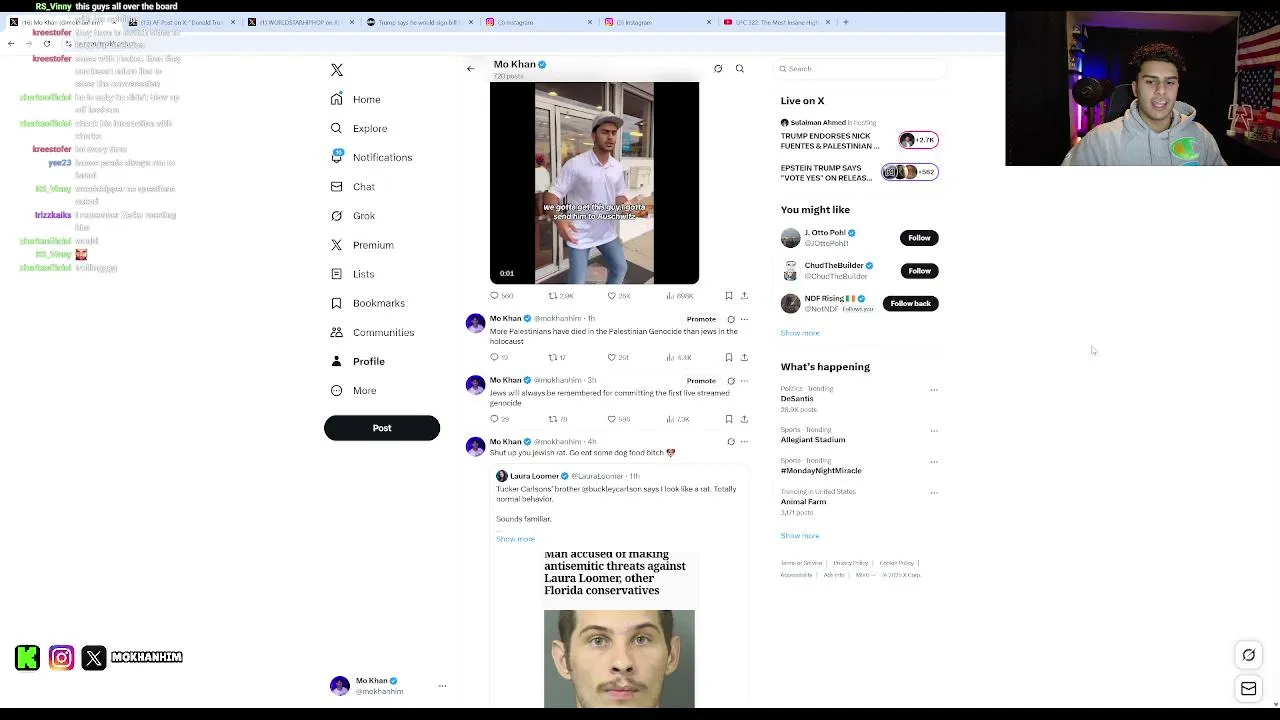The width and height of the screenshot is (1280, 720).
Task: Open Chat in the sidebar
Action: [353, 187]
